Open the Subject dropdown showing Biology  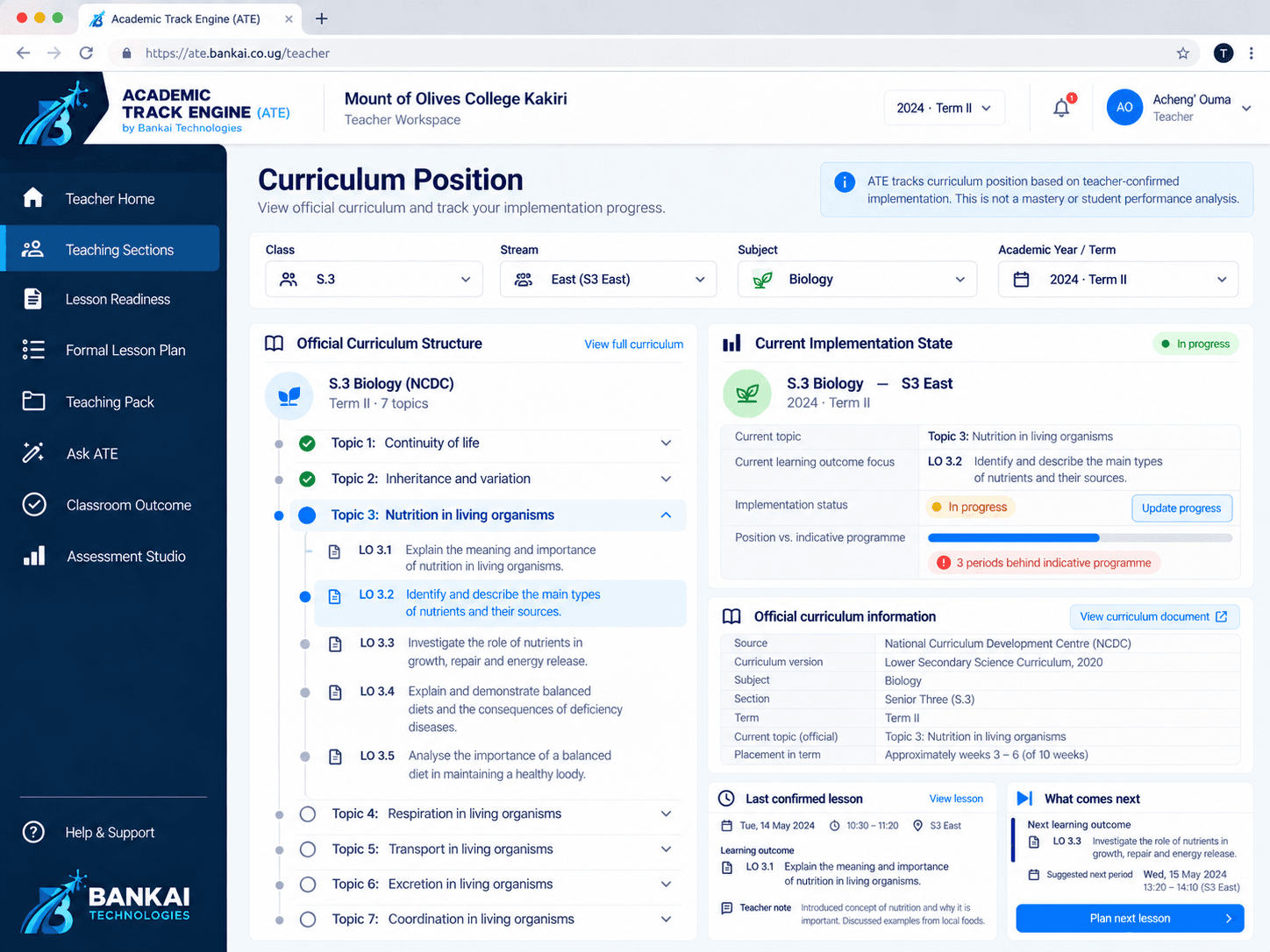[857, 280]
